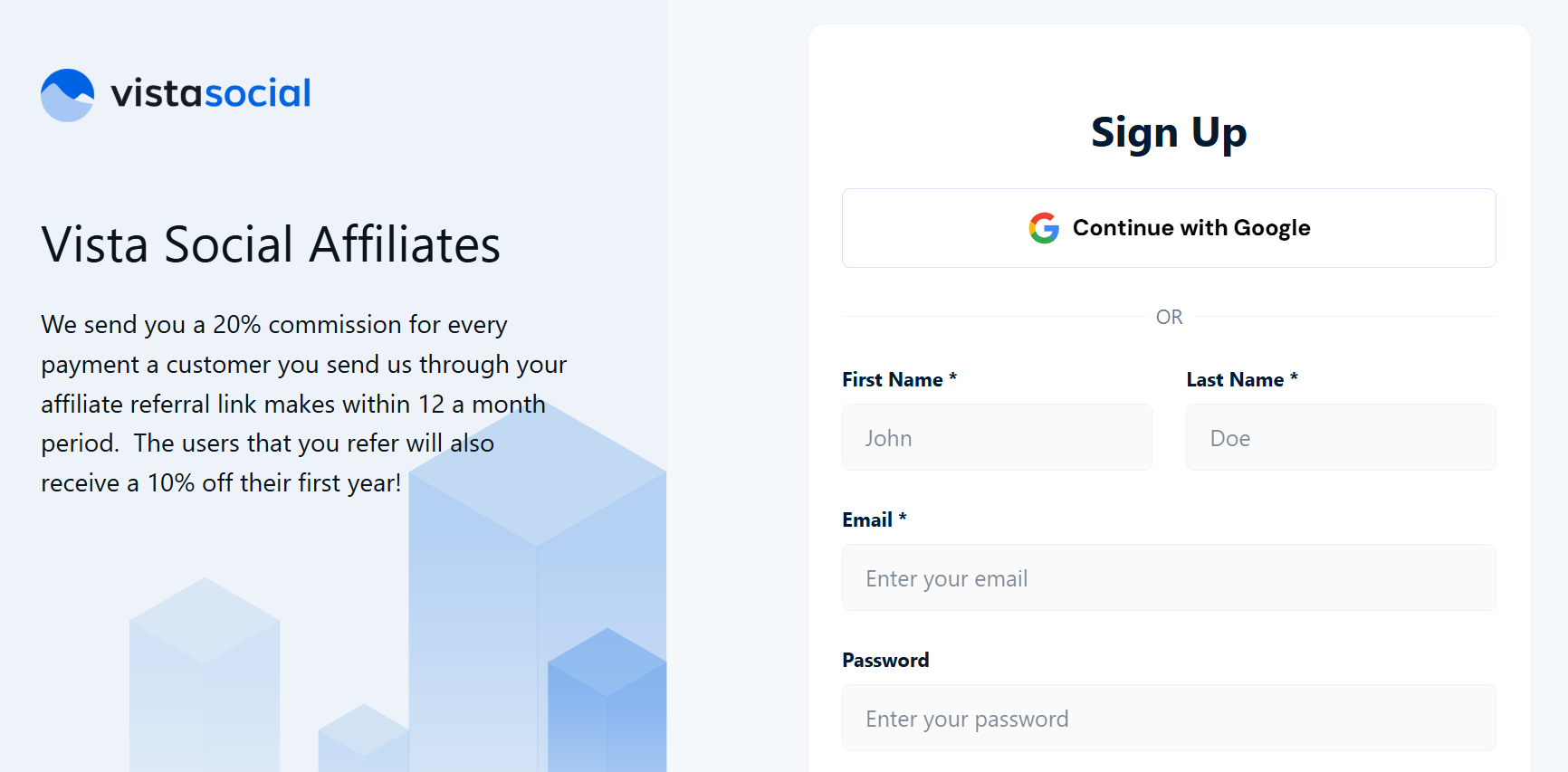Click the Vista Social Affiliates heading
Image resolution: width=1568 pixels, height=772 pixels.
tap(271, 244)
